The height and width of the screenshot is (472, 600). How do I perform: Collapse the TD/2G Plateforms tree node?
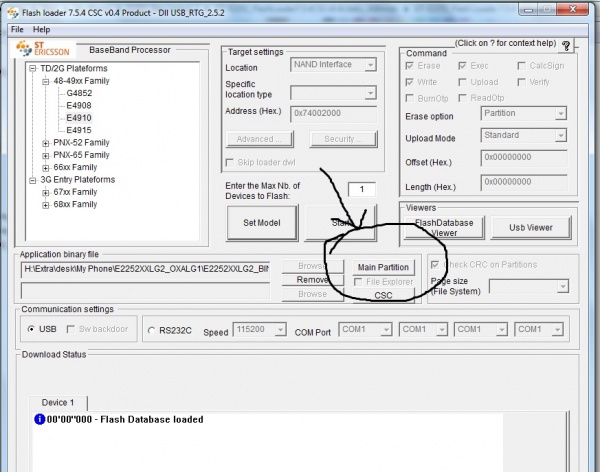(x=33, y=69)
